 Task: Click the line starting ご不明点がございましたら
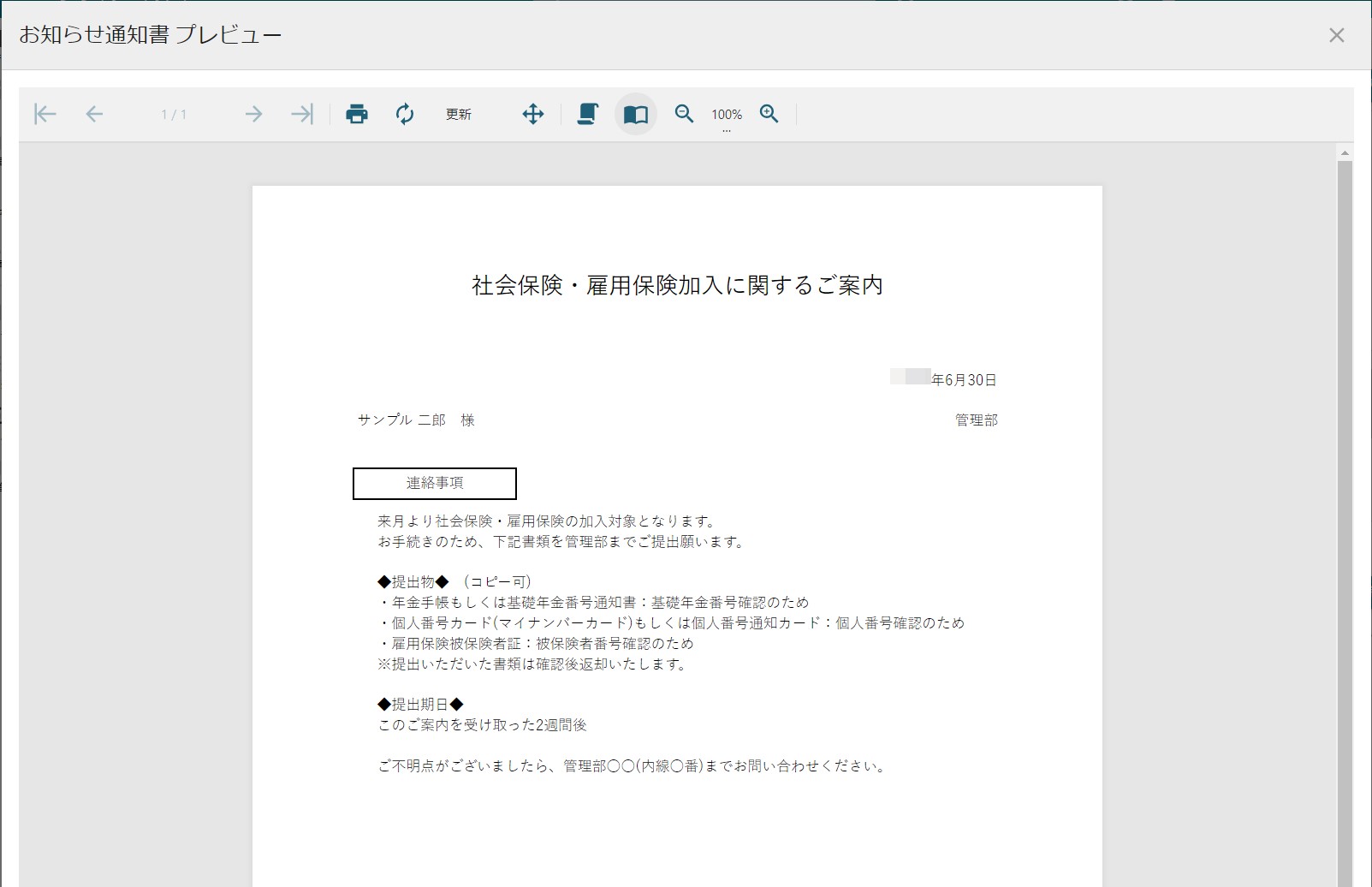point(633,765)
